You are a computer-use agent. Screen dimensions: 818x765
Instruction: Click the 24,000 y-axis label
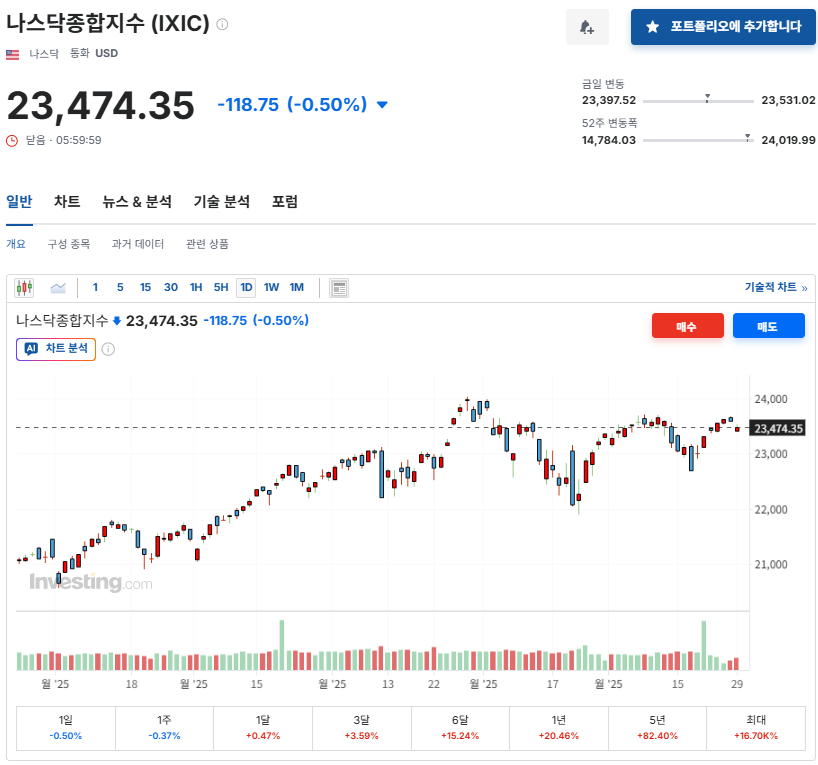pos(771,399)
